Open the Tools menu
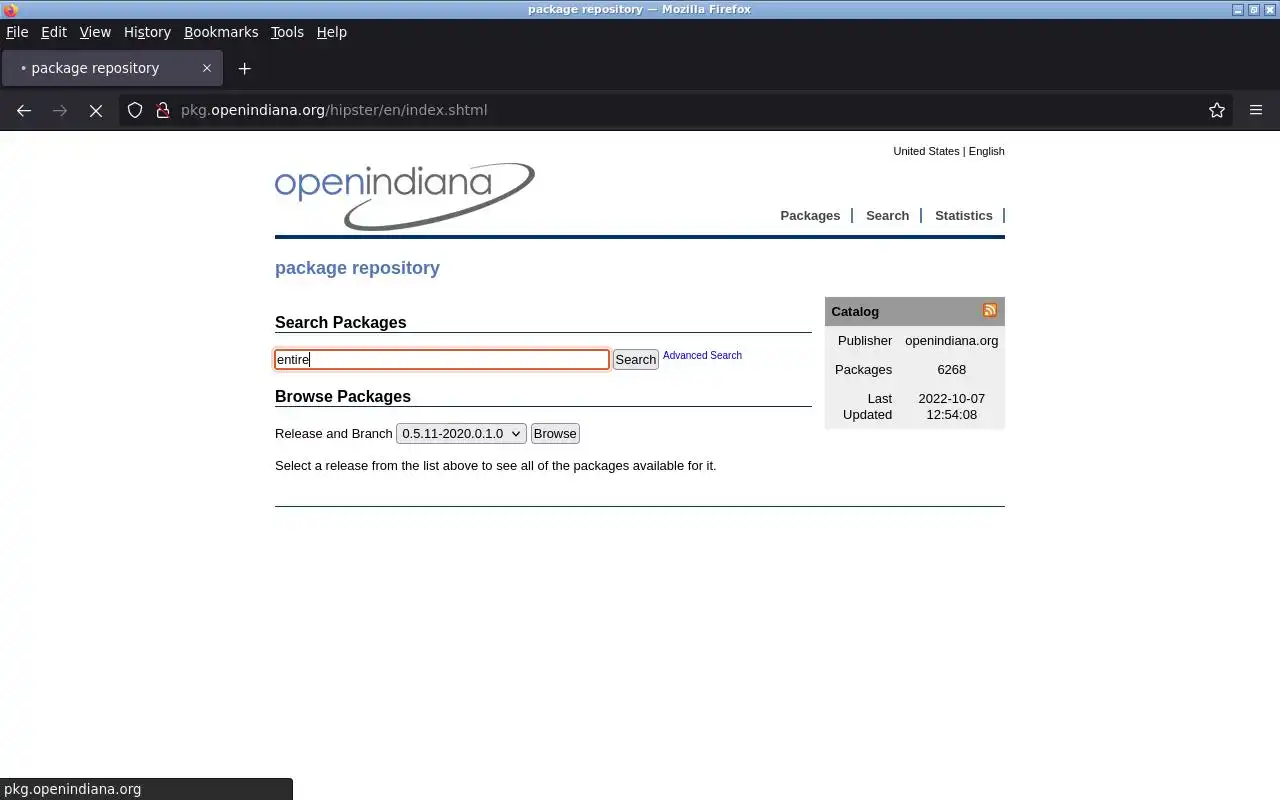Screen dimensions: 1280x800 pos(287,32)
